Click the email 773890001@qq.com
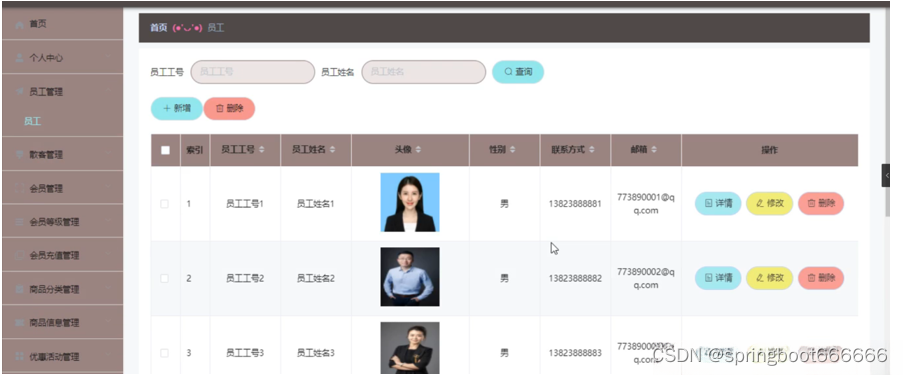This screenshot has width=903, height=375. [646, 204]
